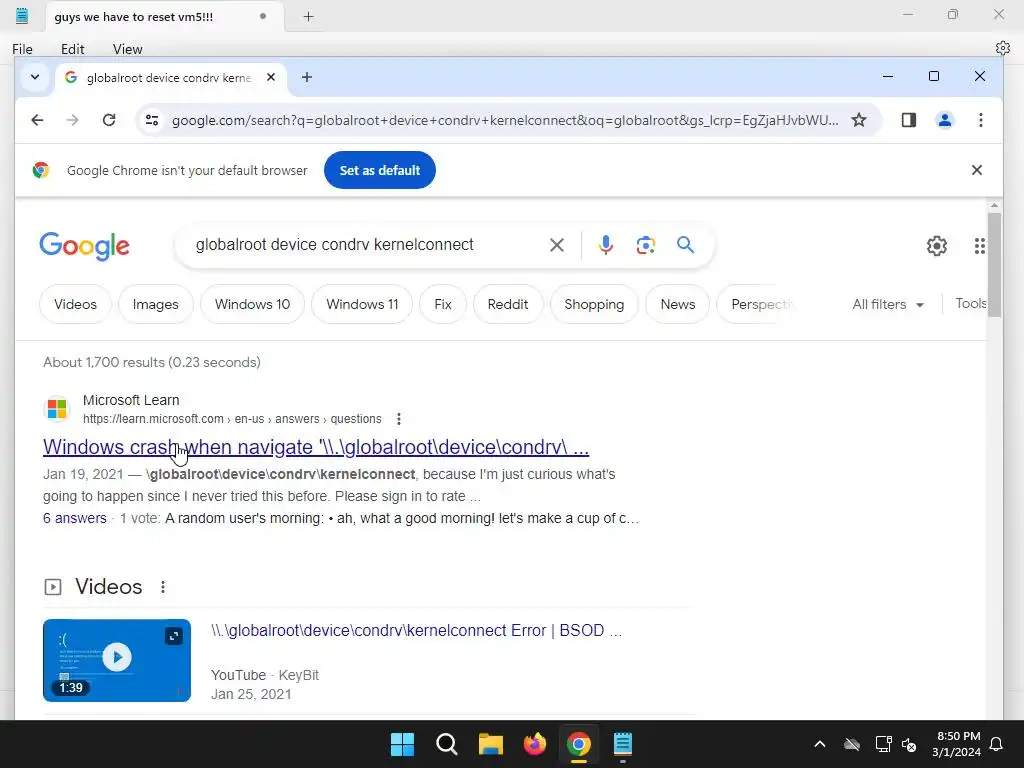Open Notepad settings gear
1024x768 pixels.
(1002, 48)
